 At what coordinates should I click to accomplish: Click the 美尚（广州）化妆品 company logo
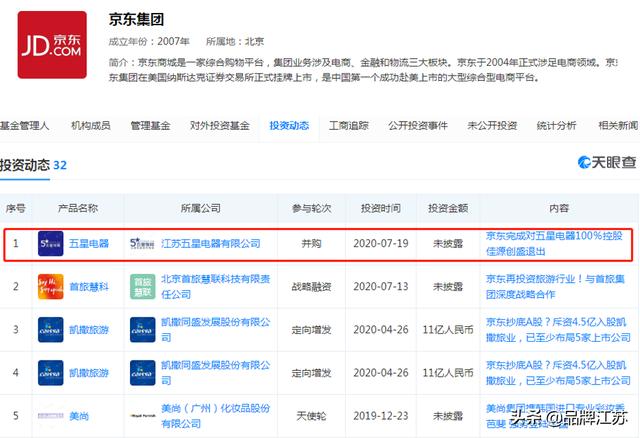pos(142,416)
